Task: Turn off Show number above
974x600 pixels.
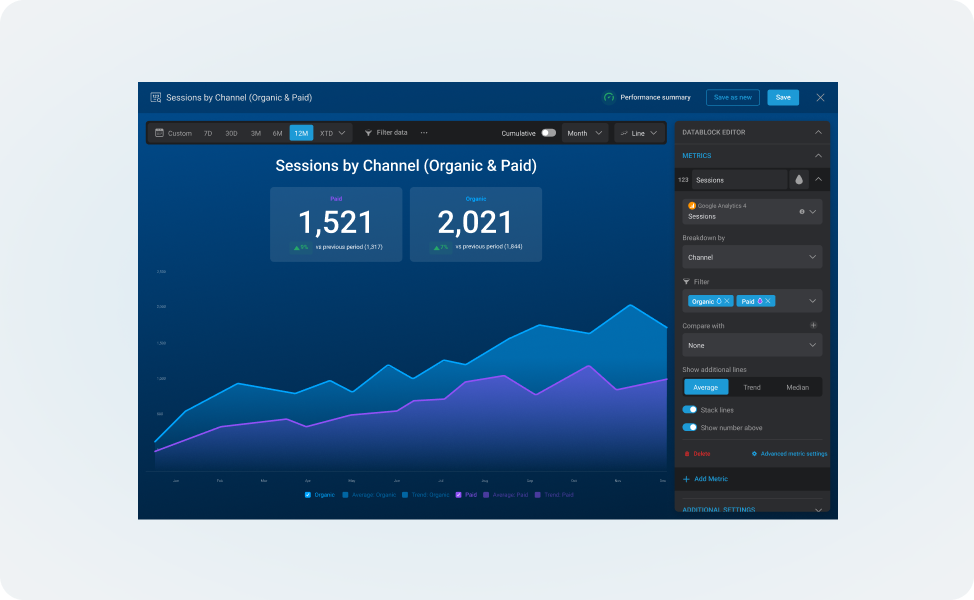Action: click(690, 427)
